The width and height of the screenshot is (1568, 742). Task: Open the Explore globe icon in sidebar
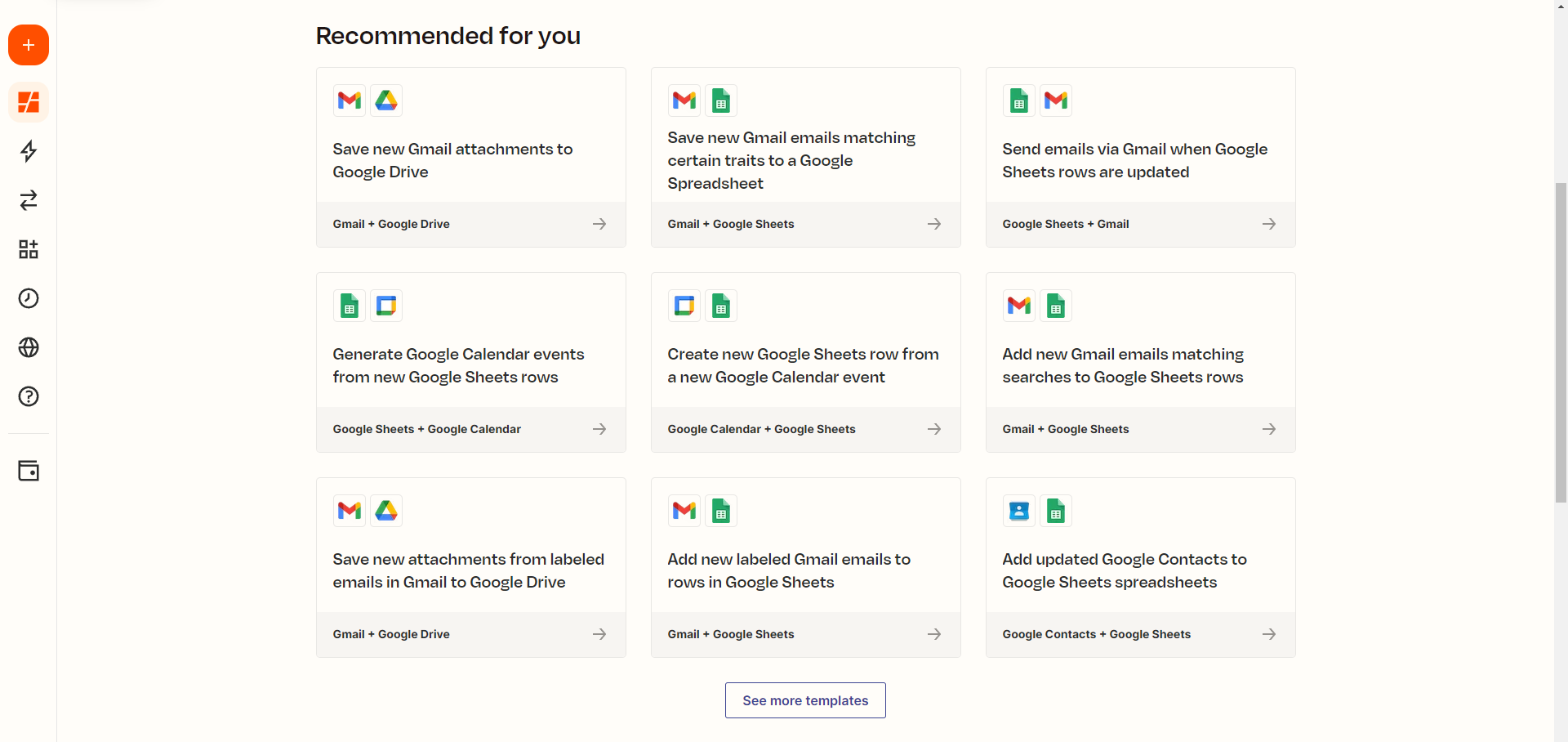[x=29, y=347]
